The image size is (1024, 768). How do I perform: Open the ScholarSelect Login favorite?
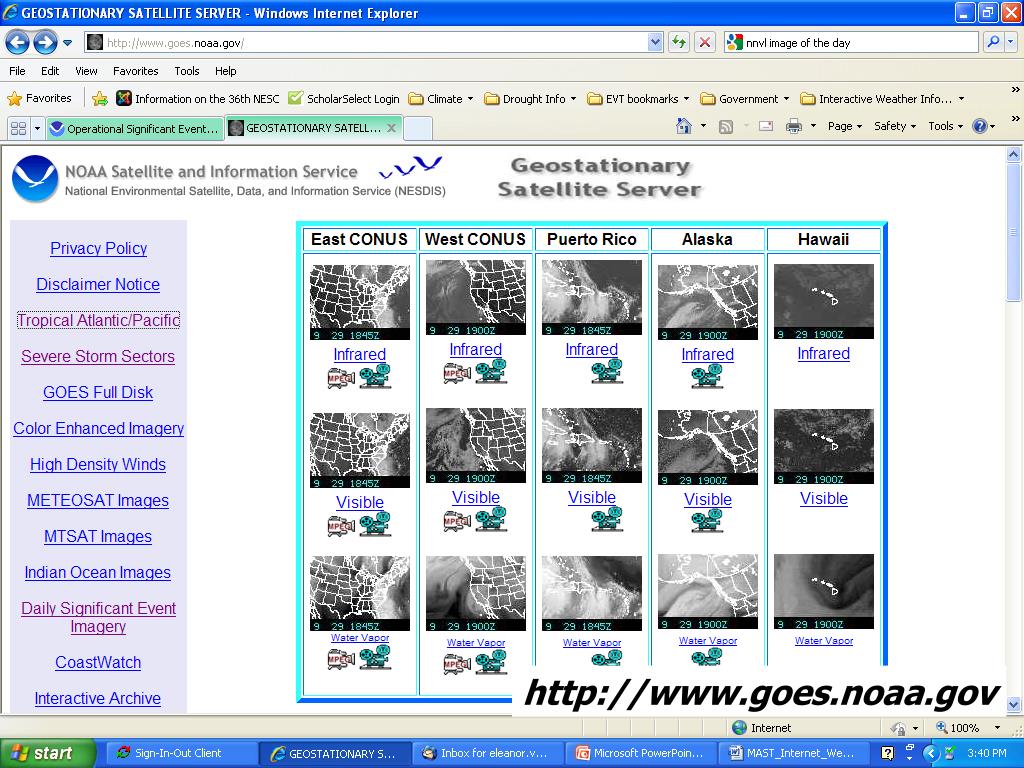pos(344,99)
